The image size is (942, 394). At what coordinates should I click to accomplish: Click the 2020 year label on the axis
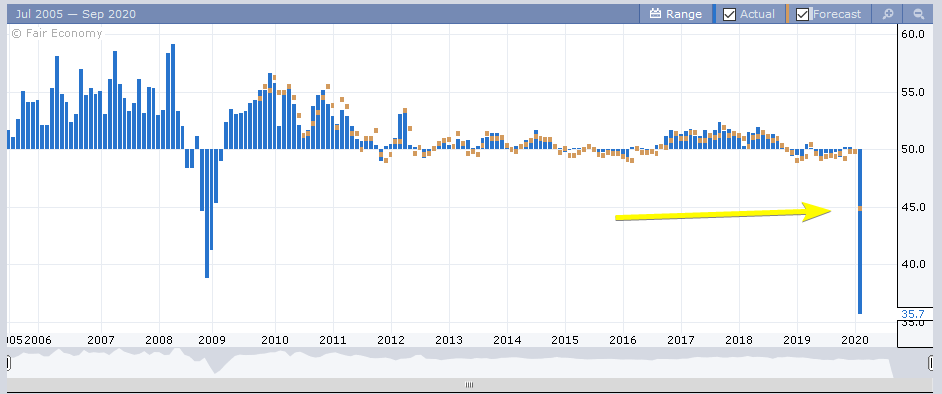pos(855,340)
